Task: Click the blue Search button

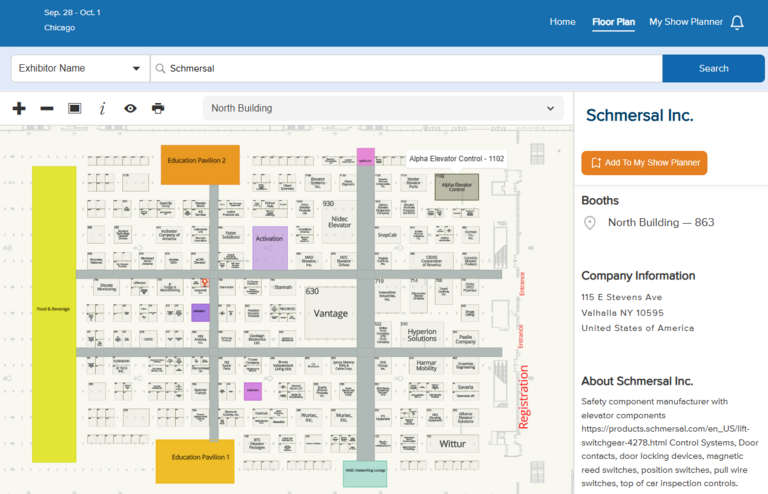Action: [713, 69]
